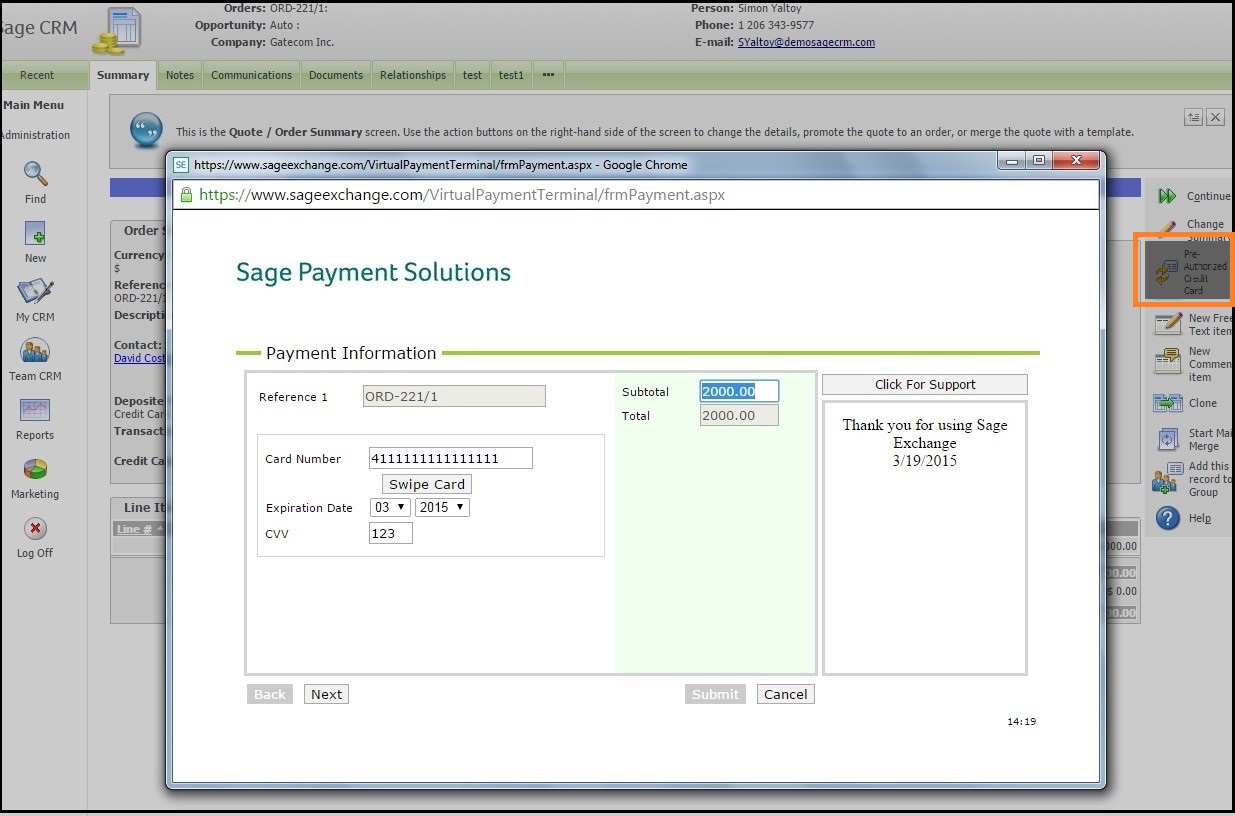Click the Start Mail Merge icon

click(x=1168, y=439)
